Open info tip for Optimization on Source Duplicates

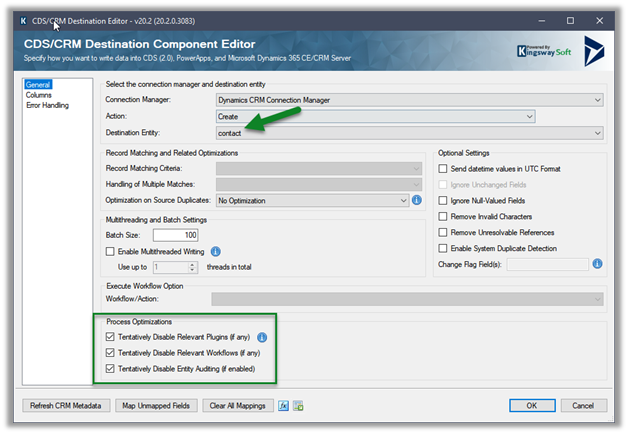[x=417, y=201]
